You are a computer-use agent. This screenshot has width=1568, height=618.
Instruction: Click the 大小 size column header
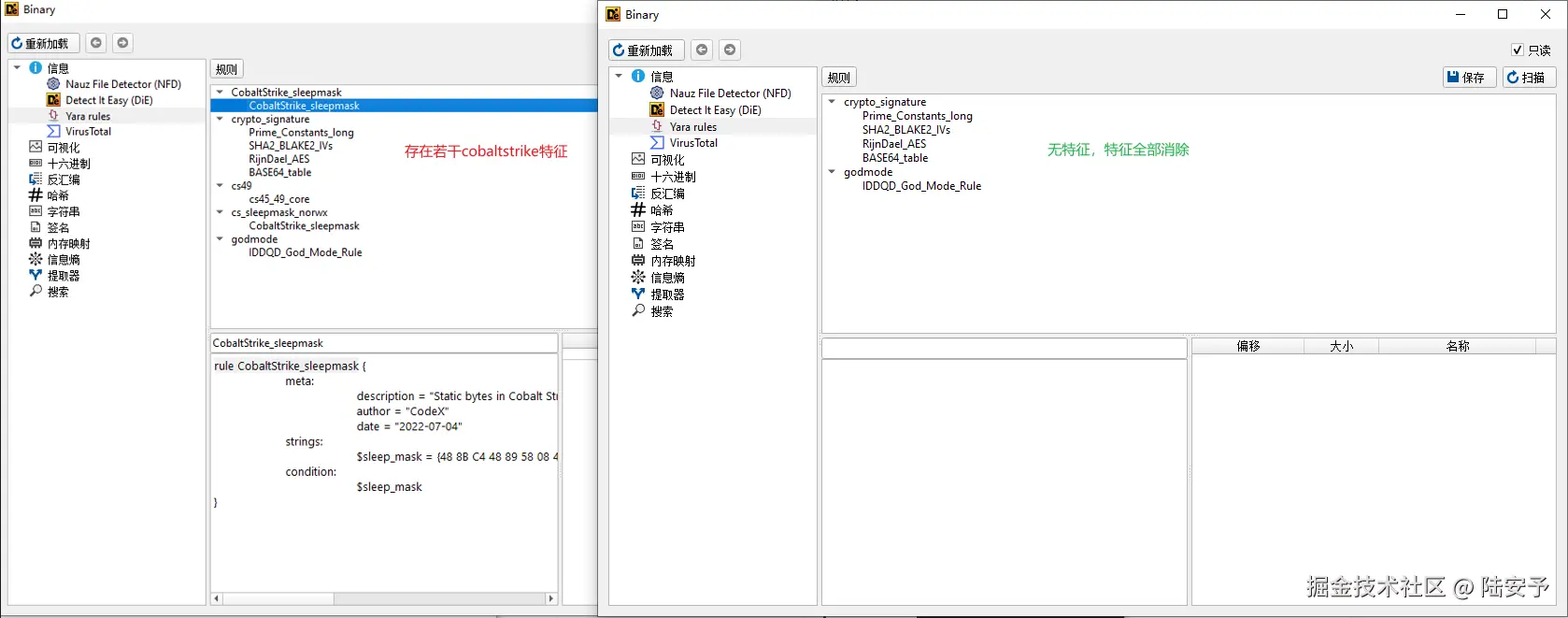coord(1341,346)
